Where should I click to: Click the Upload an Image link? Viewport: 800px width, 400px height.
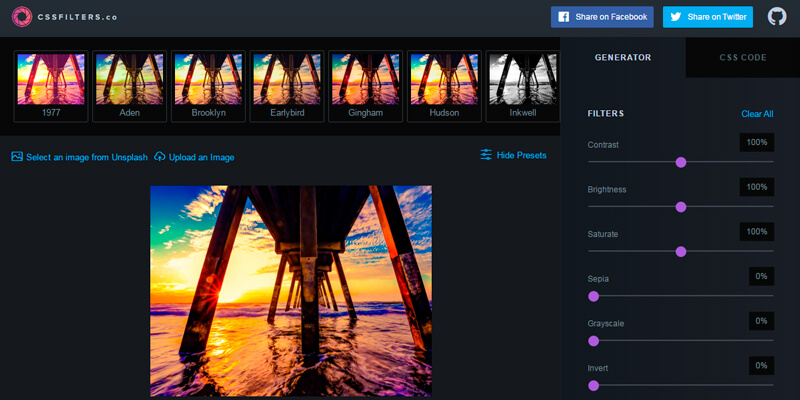pyautogui.click(x=201, y=157)
